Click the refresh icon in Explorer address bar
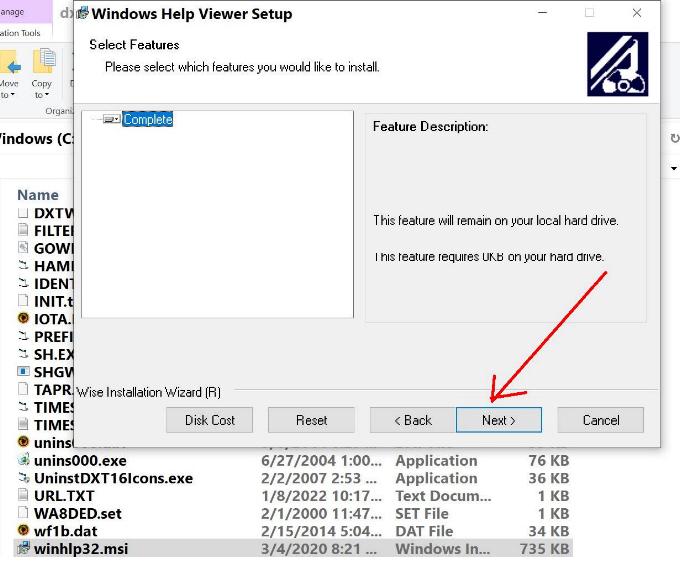This screenshot has height=562, width=680. [674, 139]
